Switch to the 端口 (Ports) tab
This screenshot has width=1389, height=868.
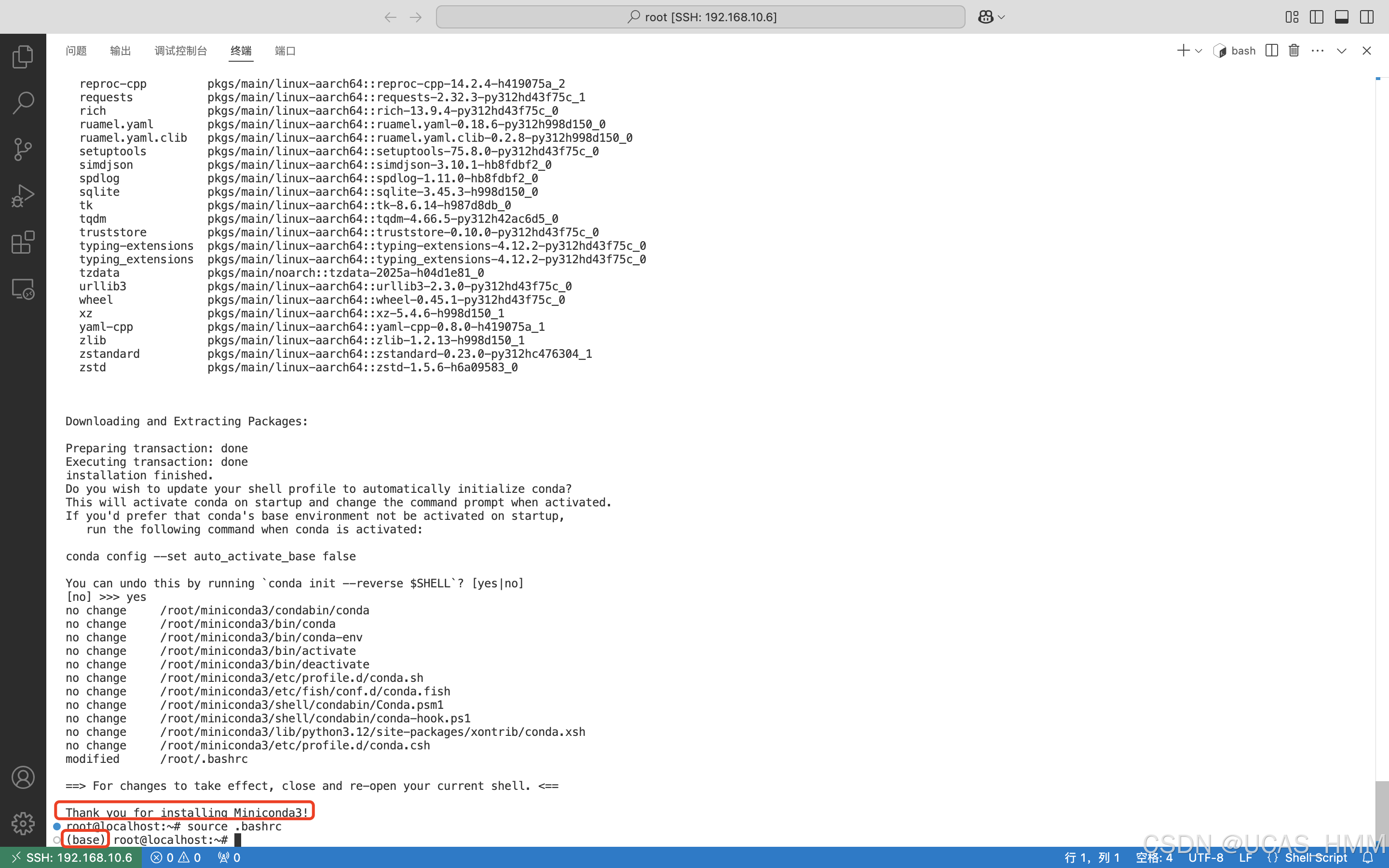[285, 51]
